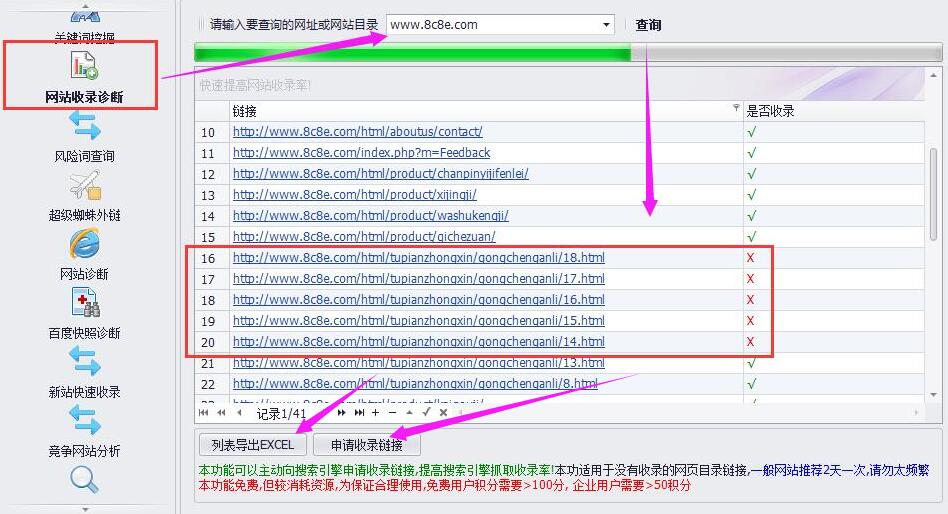
Task: Open the 链接 column filter dropdown
Action: [x=736, y=109]
